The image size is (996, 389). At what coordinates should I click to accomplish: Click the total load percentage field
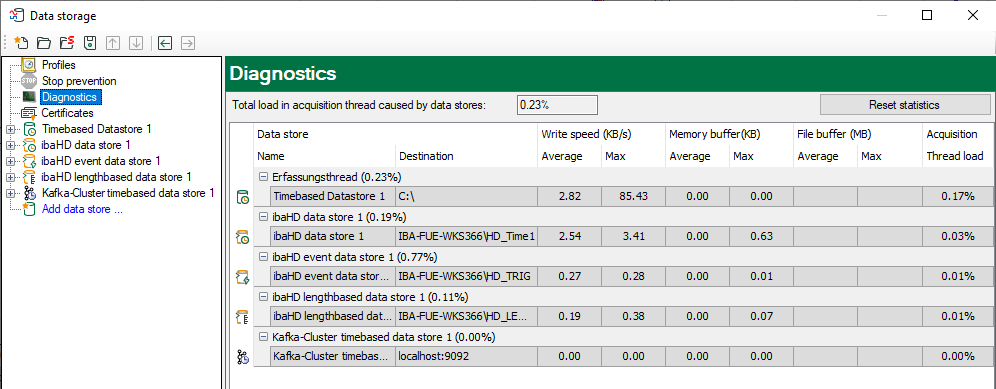557,105
